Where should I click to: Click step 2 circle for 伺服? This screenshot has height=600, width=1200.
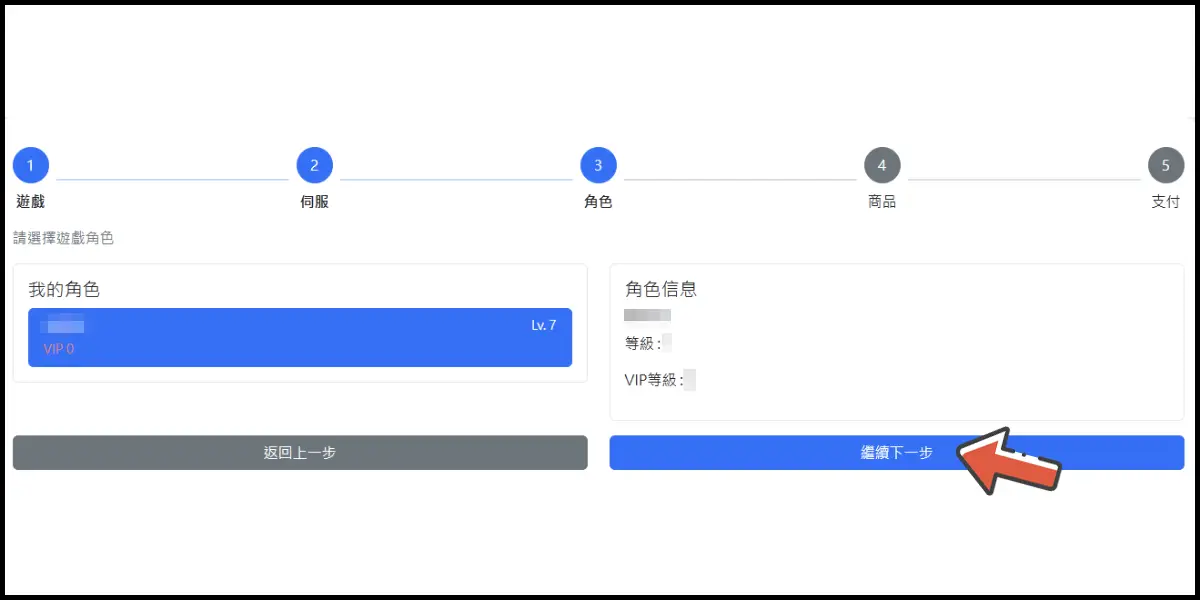(x=314, y=165)
